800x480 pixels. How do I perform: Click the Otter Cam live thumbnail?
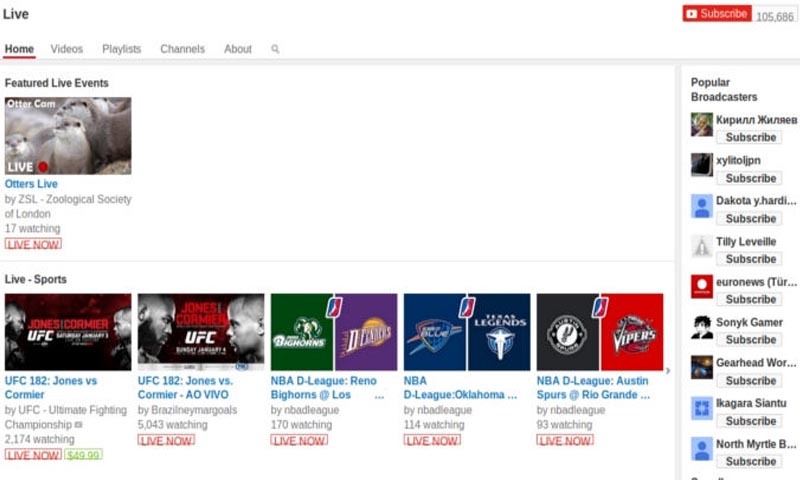point(68,136)
